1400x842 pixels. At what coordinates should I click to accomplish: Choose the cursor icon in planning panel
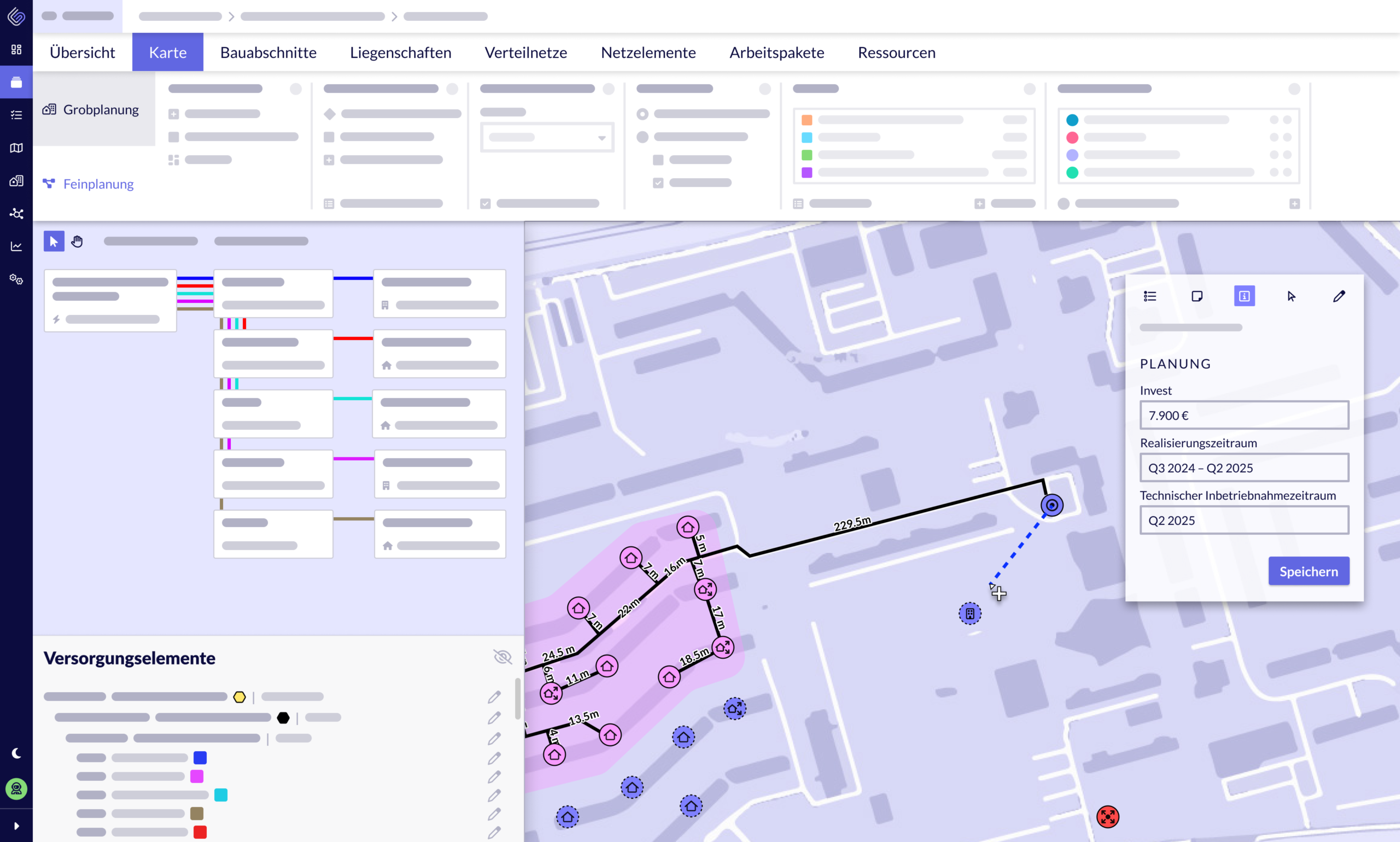[1292, 296]
